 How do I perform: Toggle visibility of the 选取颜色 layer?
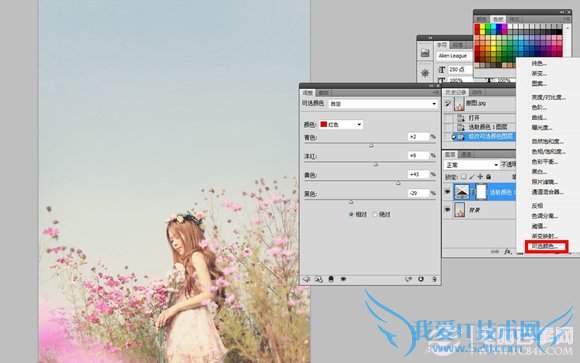448,192
